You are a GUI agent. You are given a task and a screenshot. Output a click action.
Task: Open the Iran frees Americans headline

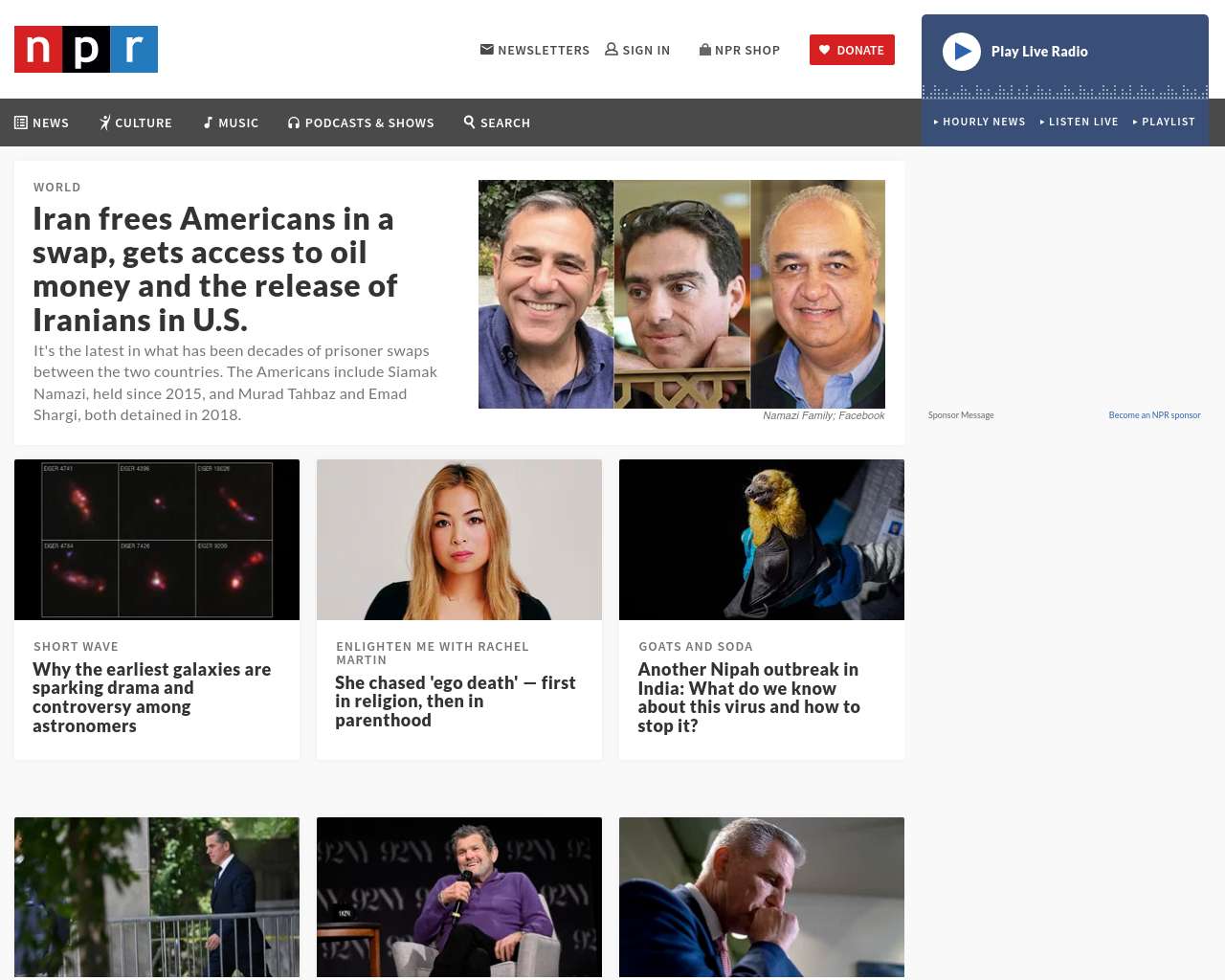214,269
